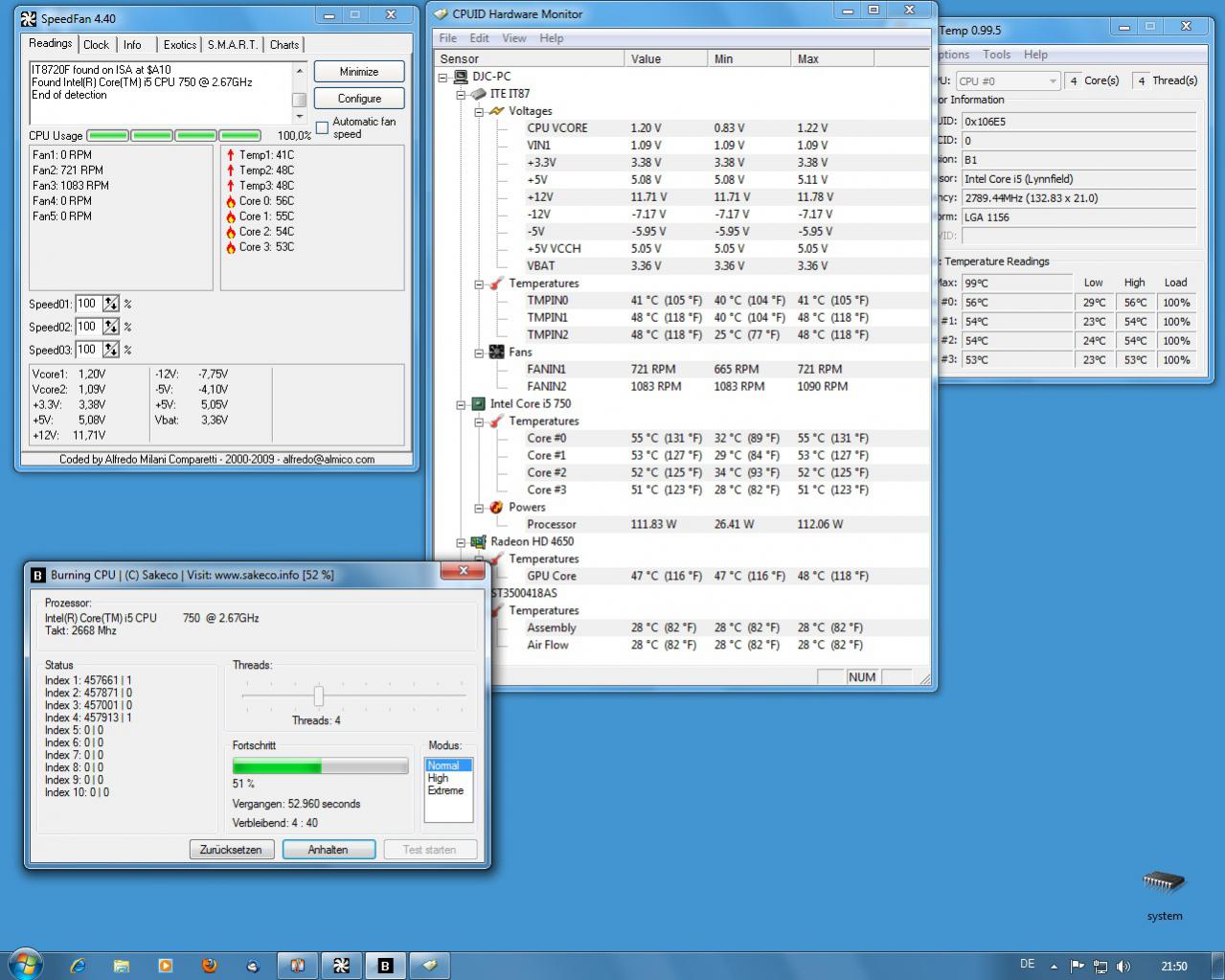The height and width of the screenshot is (980, 1225).
Task: Collapse the Intel Core i5 750 node
Action: [461, 404]
